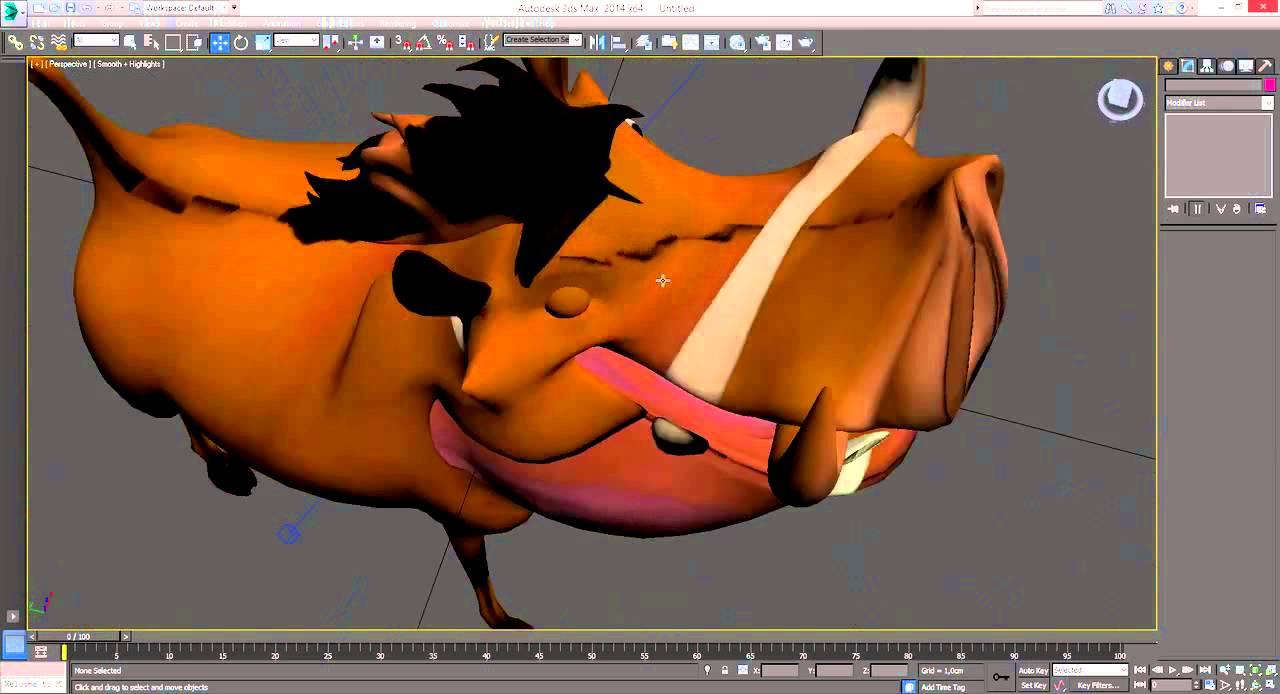Open the Layer Manager

click(644, 42)
